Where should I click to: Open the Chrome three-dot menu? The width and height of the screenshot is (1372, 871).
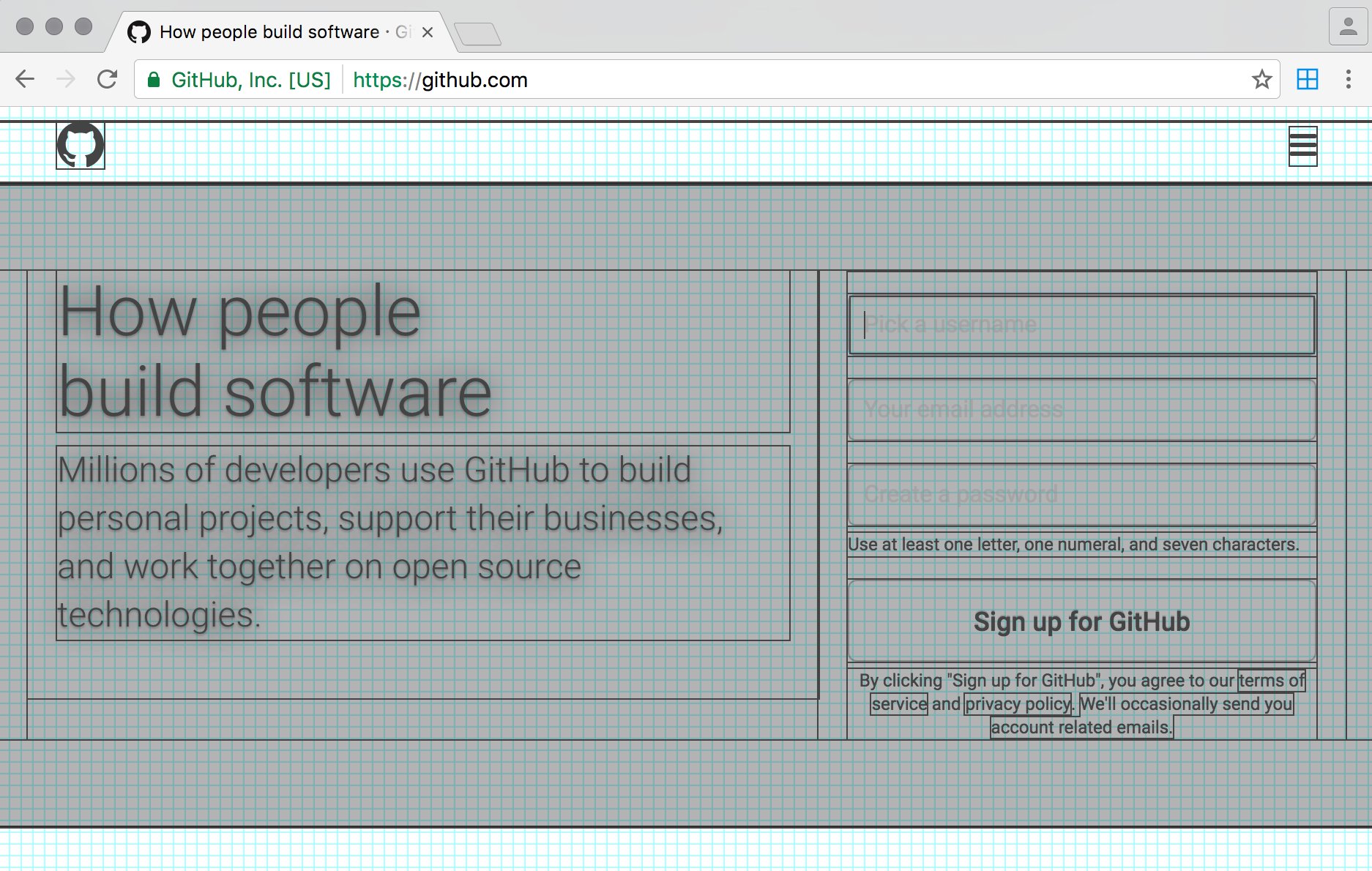tap(1348, 79)
